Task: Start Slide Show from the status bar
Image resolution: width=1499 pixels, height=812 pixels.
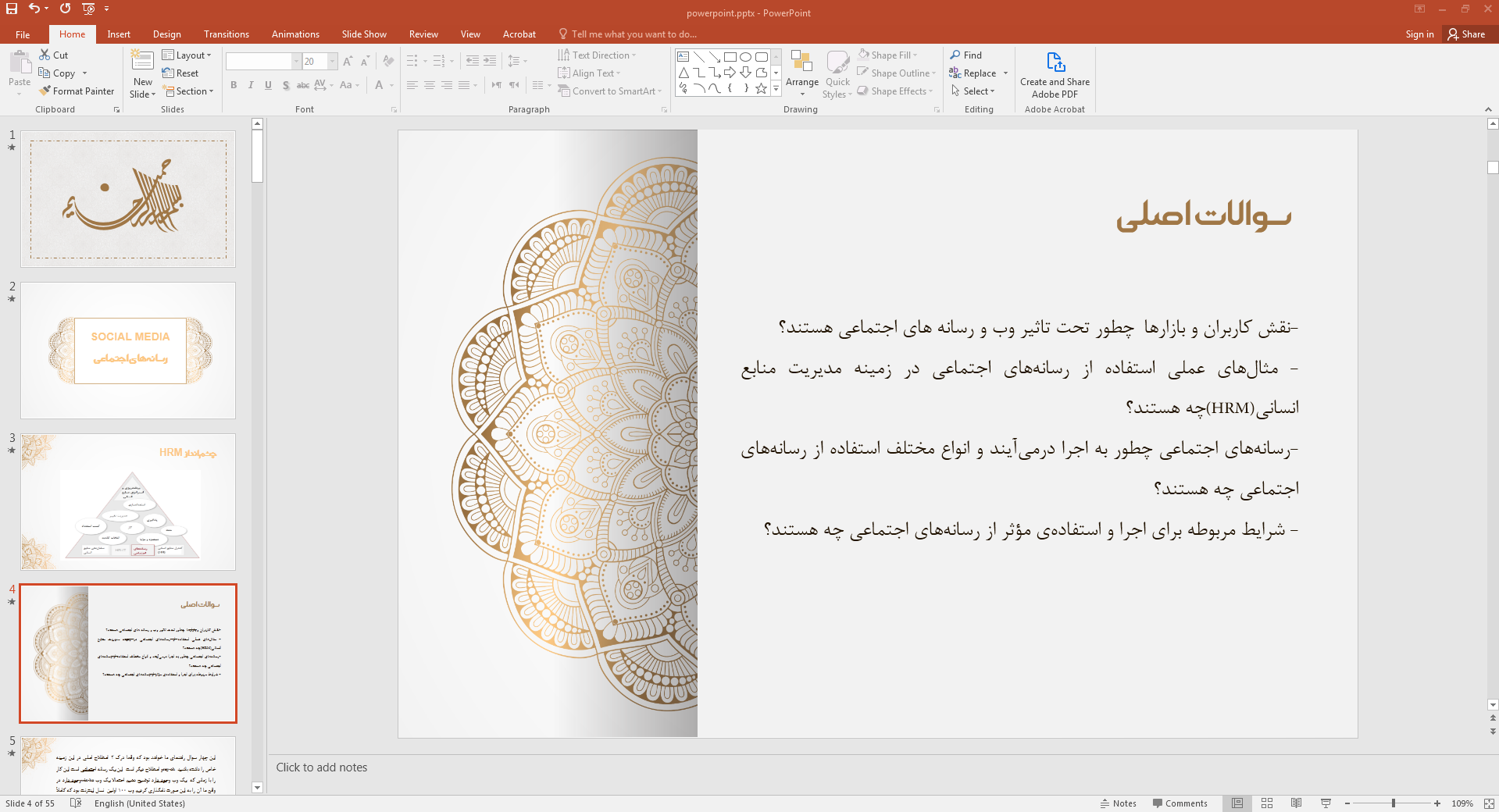Action: click(x=1326, y=803)
